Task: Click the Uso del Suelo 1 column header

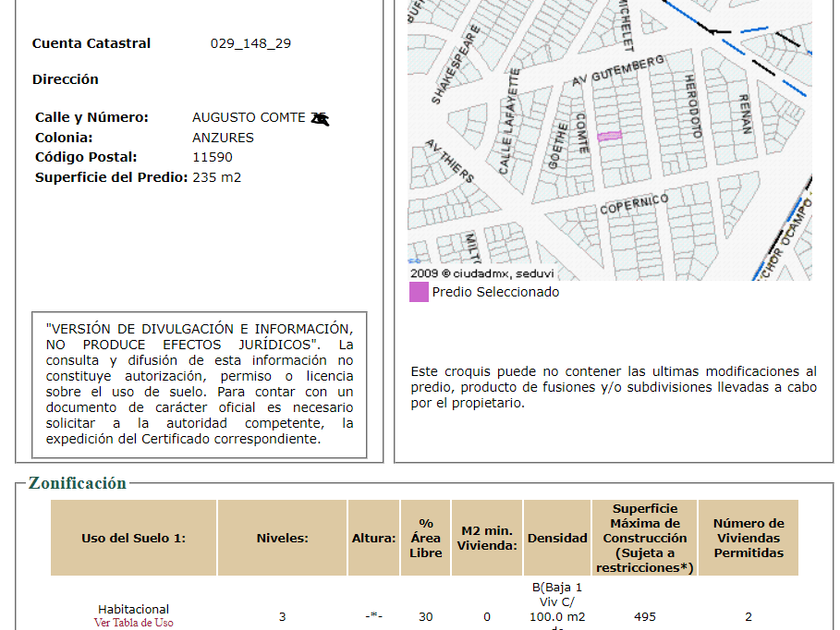Action: [x=133, y=538]
